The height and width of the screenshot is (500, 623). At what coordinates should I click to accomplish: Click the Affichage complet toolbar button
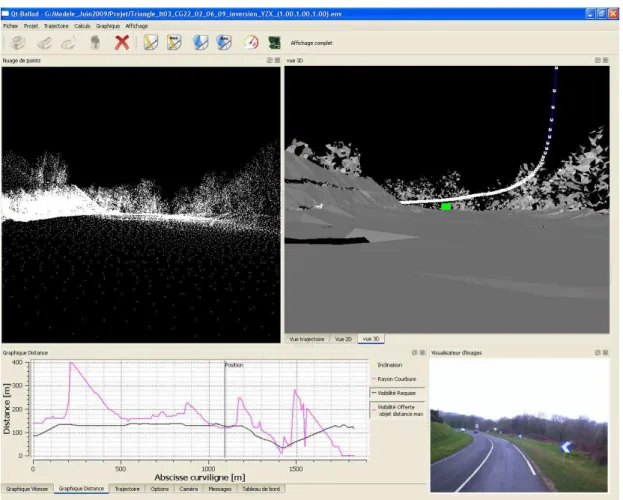[312, 43]
